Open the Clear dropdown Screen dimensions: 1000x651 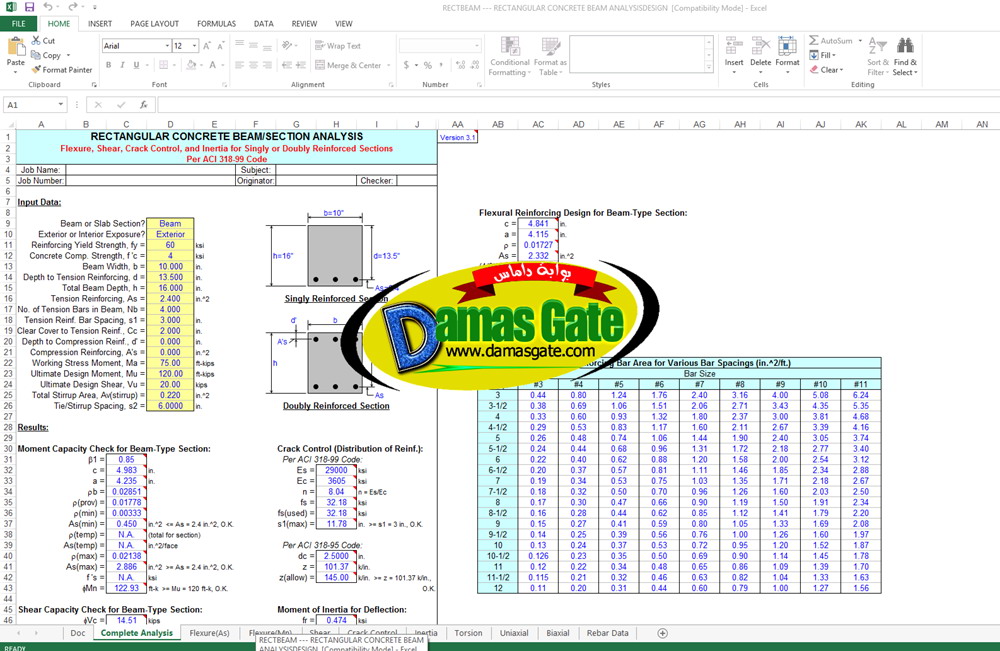click(827, 70)
